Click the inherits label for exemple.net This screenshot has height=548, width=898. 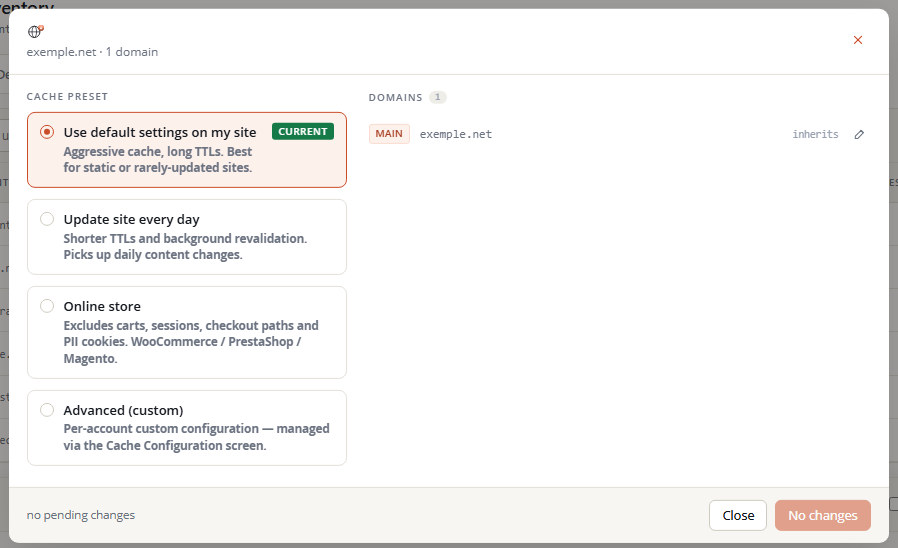(816, 135)
